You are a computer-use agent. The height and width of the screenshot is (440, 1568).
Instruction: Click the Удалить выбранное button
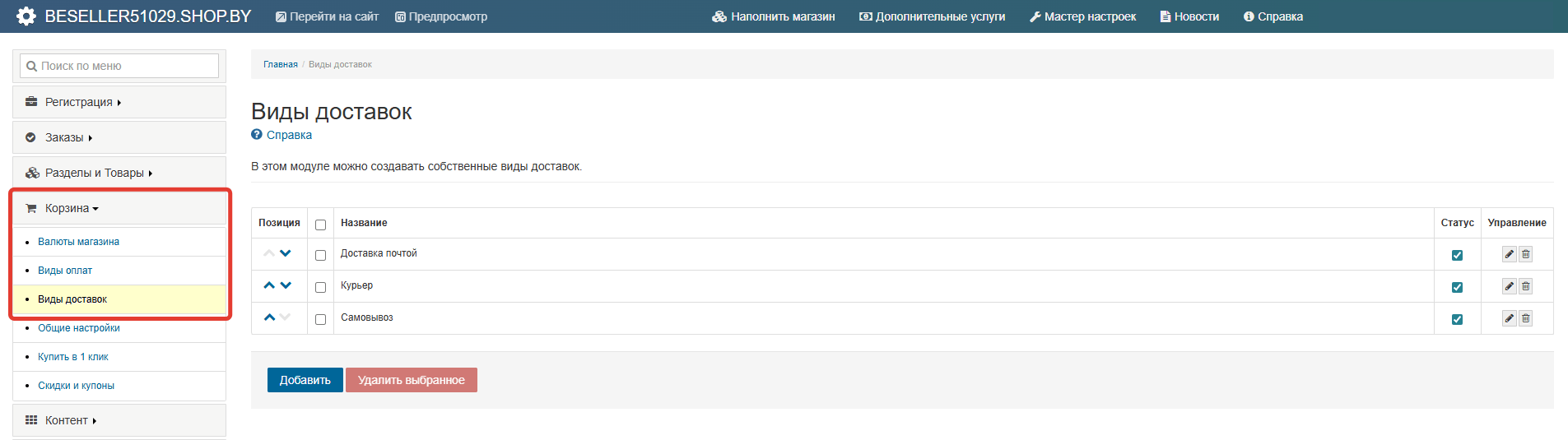click(411, 380)
